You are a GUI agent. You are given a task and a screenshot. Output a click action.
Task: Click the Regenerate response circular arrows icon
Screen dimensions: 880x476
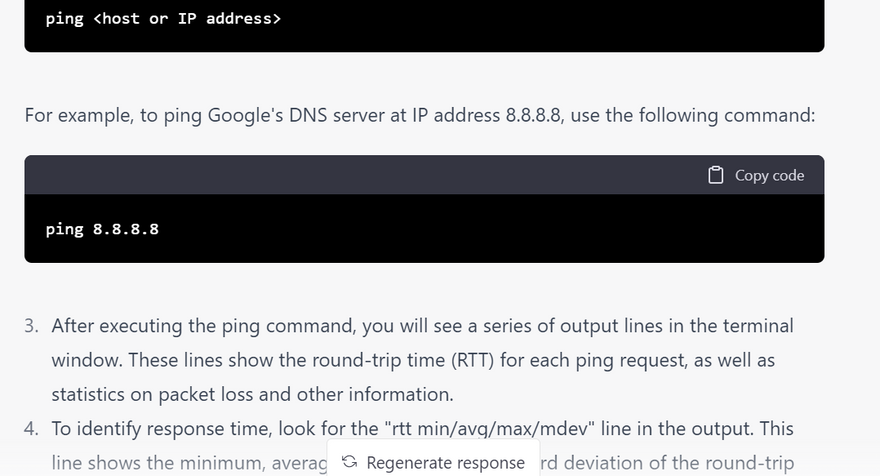point(349,462)
